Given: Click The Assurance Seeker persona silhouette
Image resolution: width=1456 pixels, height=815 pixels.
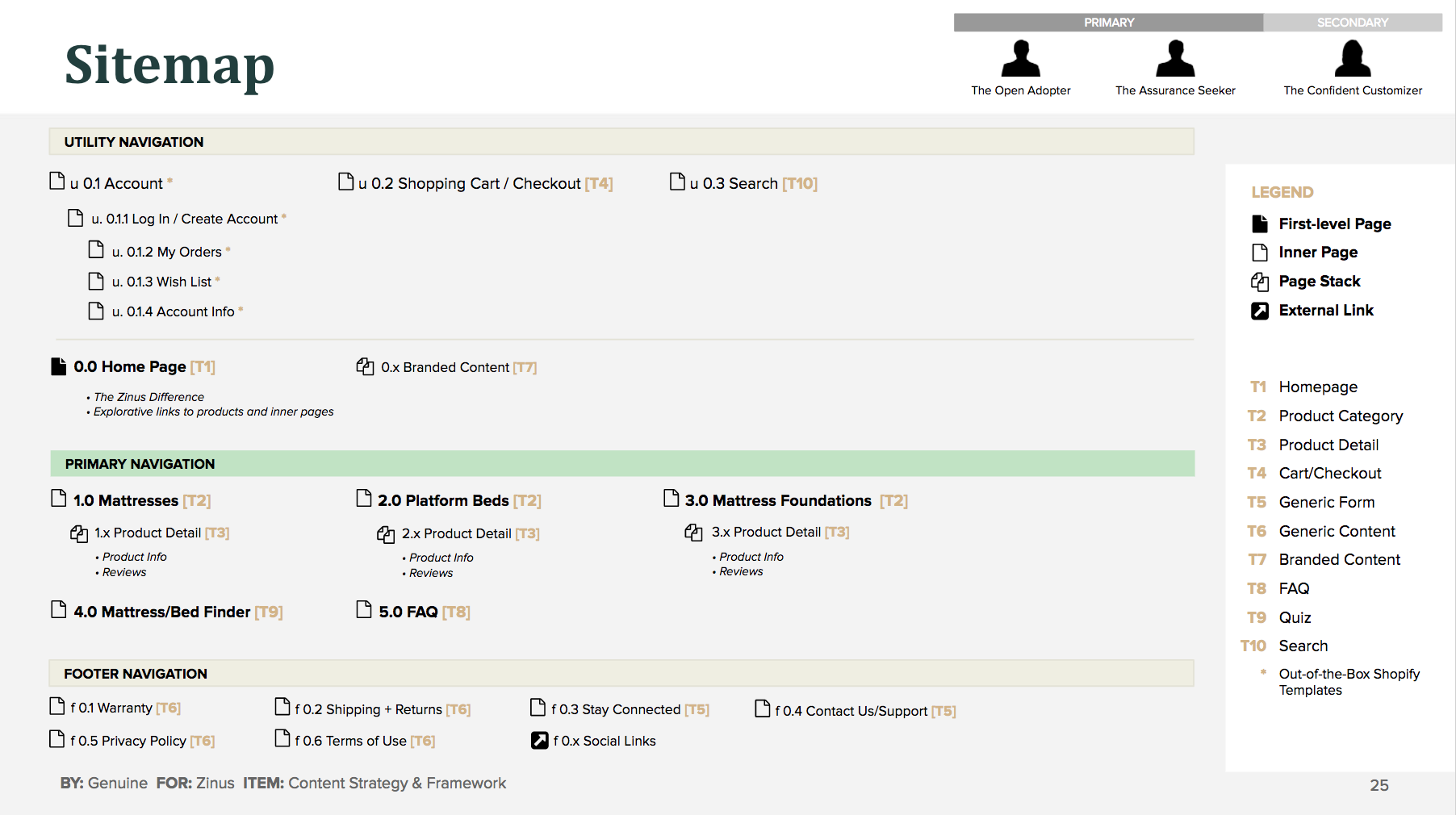Looking at the screenshot, I should (x=1175, y=61).
